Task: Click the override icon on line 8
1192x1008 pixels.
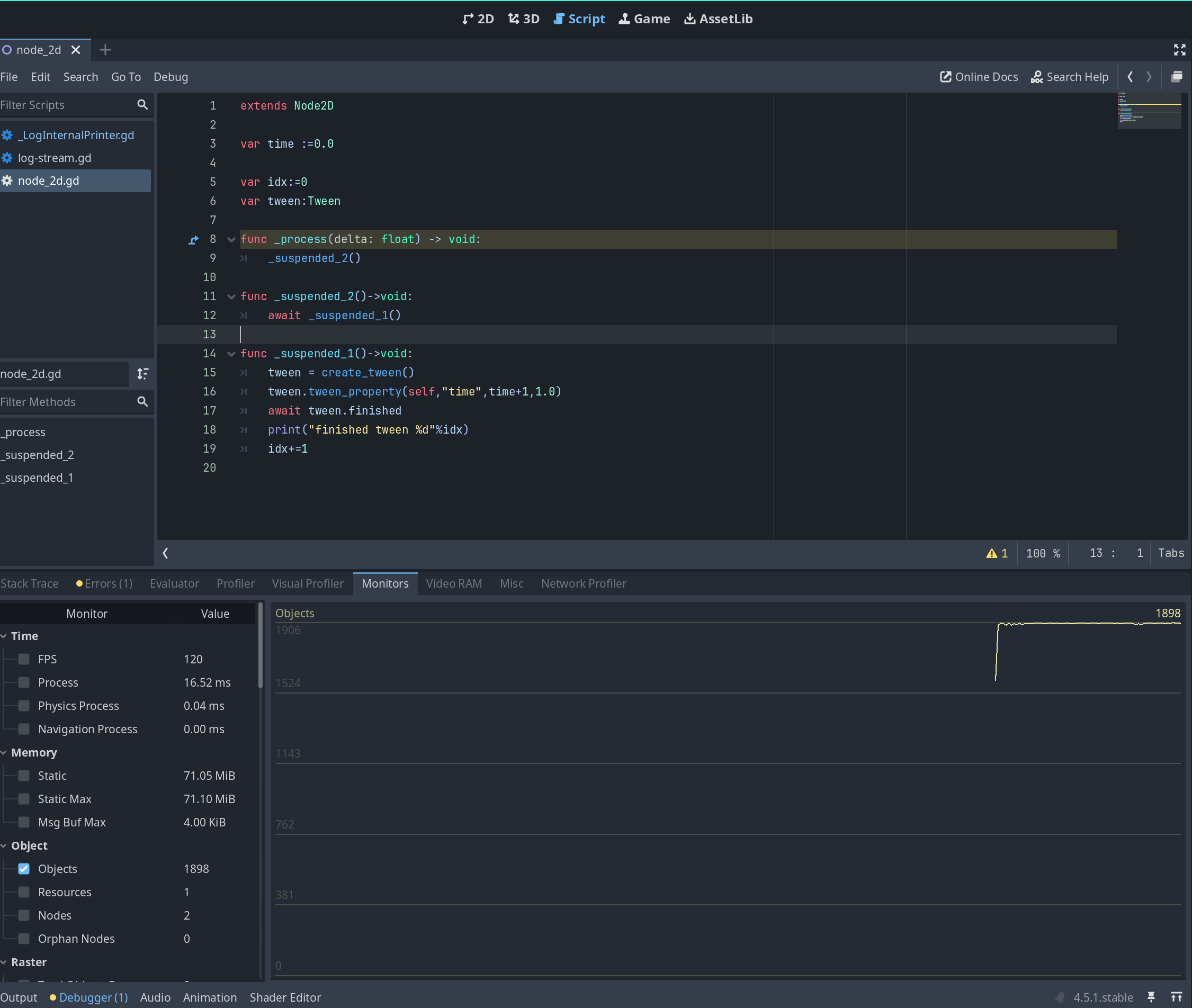Action: (x=194, y=239)
